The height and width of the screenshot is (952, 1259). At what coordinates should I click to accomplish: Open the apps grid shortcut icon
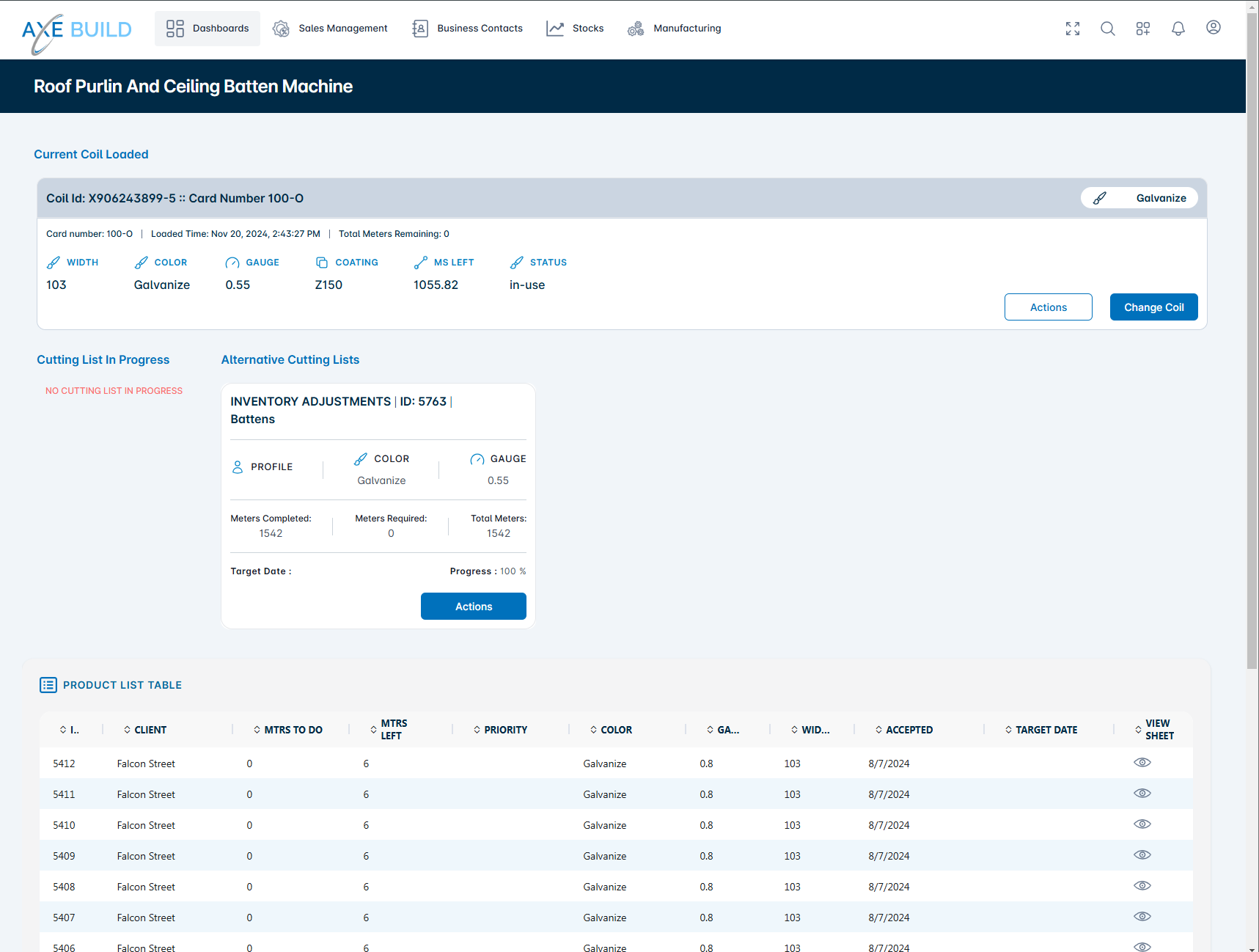[x=1143, y=29]
